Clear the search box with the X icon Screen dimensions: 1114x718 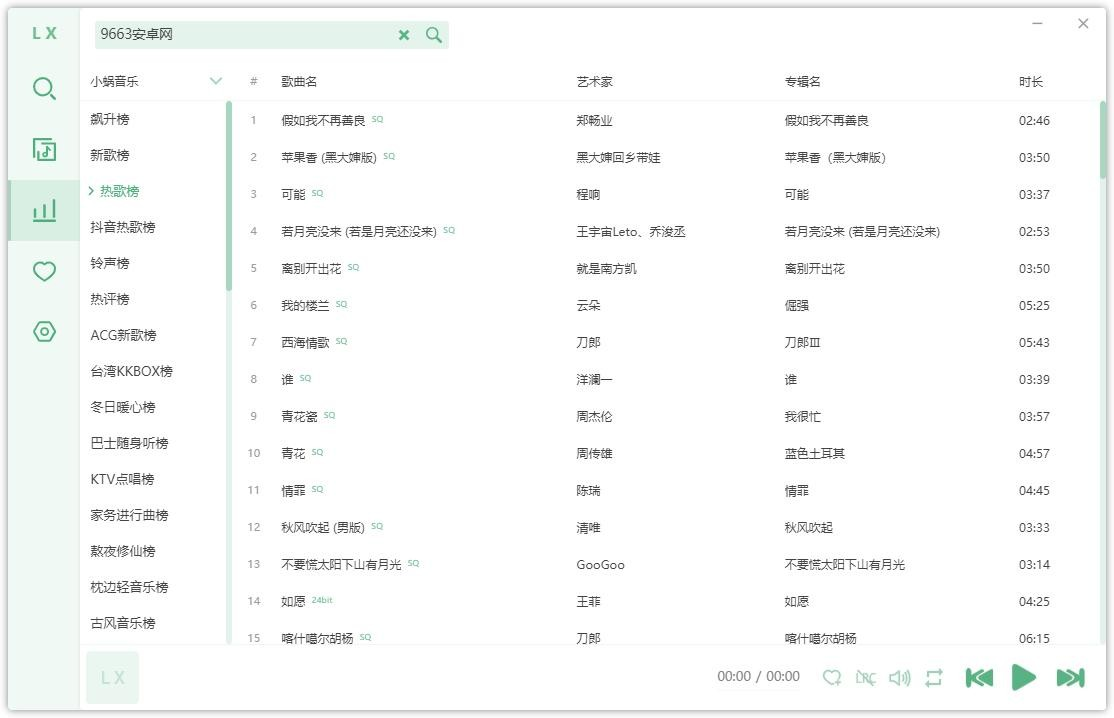click(404, 34)
